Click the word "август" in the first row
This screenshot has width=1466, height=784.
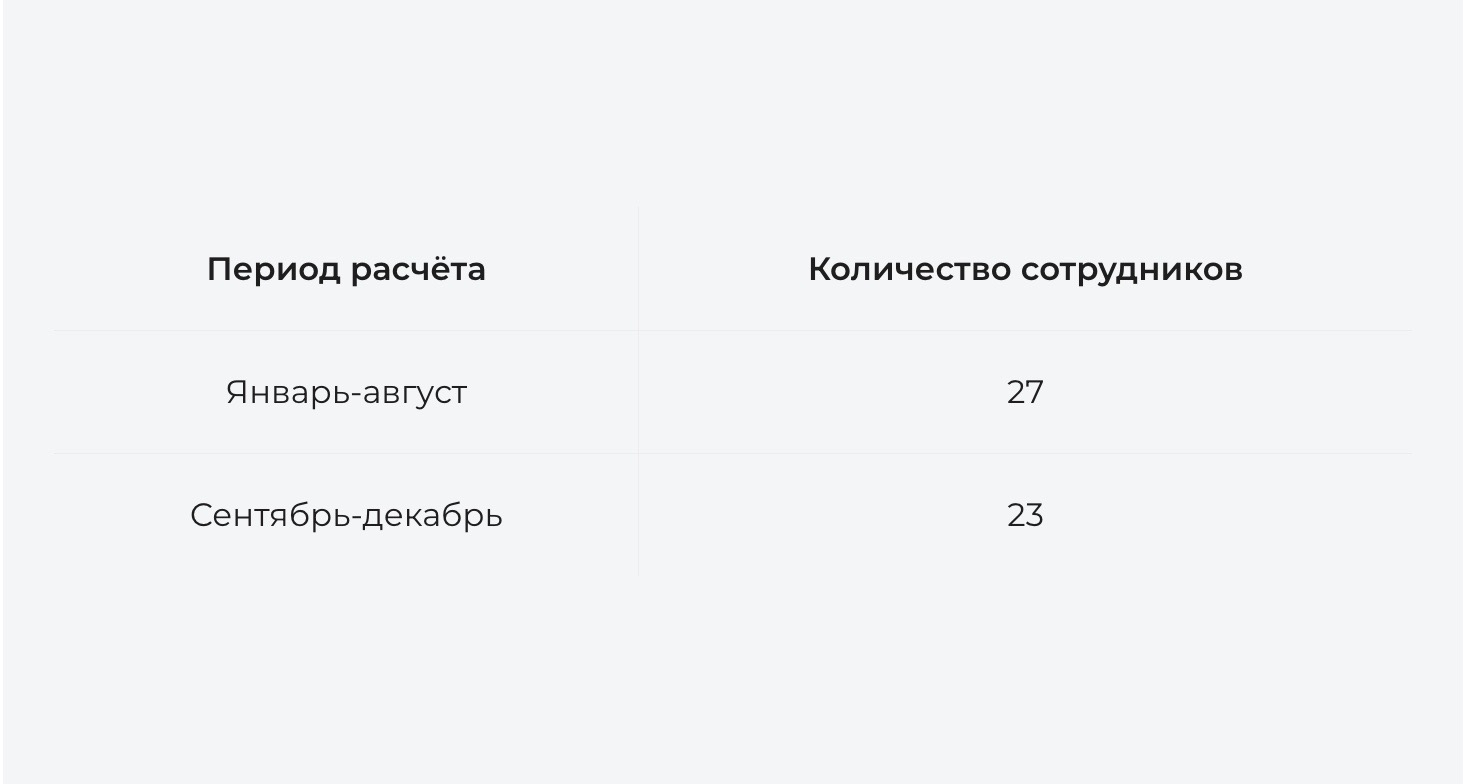click(415, 392)
